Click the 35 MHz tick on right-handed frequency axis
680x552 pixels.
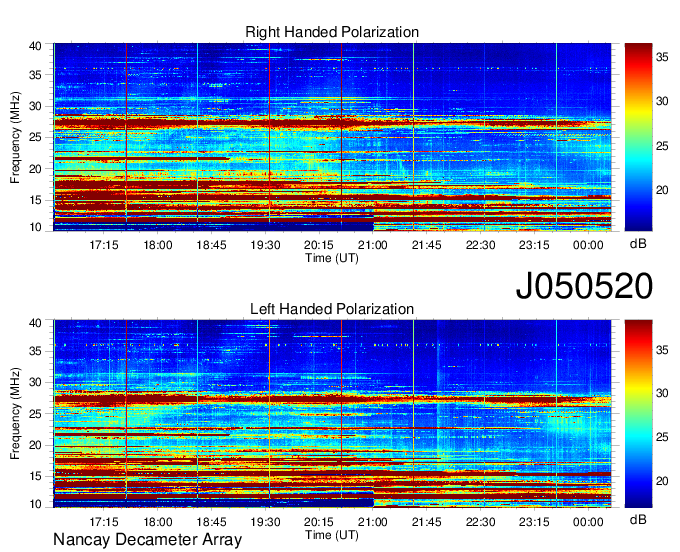pos(35,75)
